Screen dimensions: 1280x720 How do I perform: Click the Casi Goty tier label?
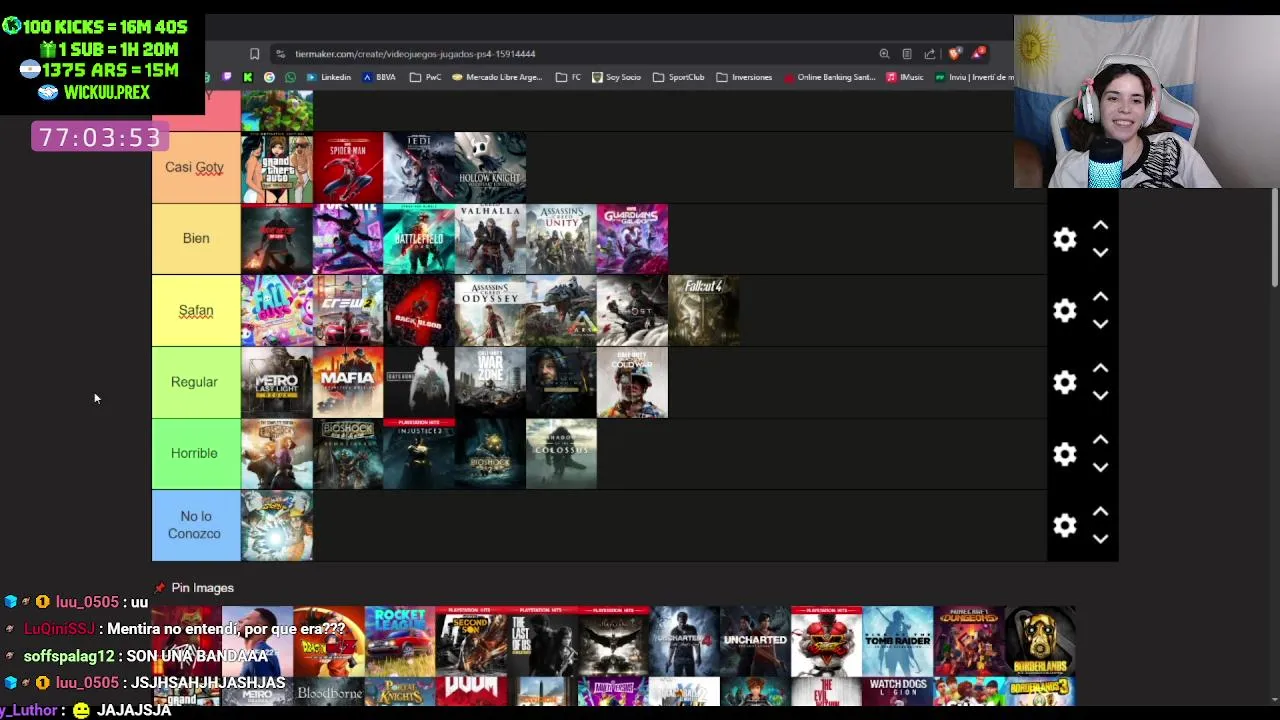click(x=195, y=167)
